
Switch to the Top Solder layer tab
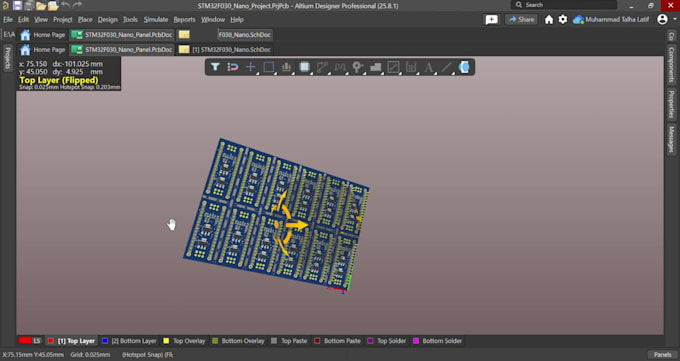click(x=387, y=341)
